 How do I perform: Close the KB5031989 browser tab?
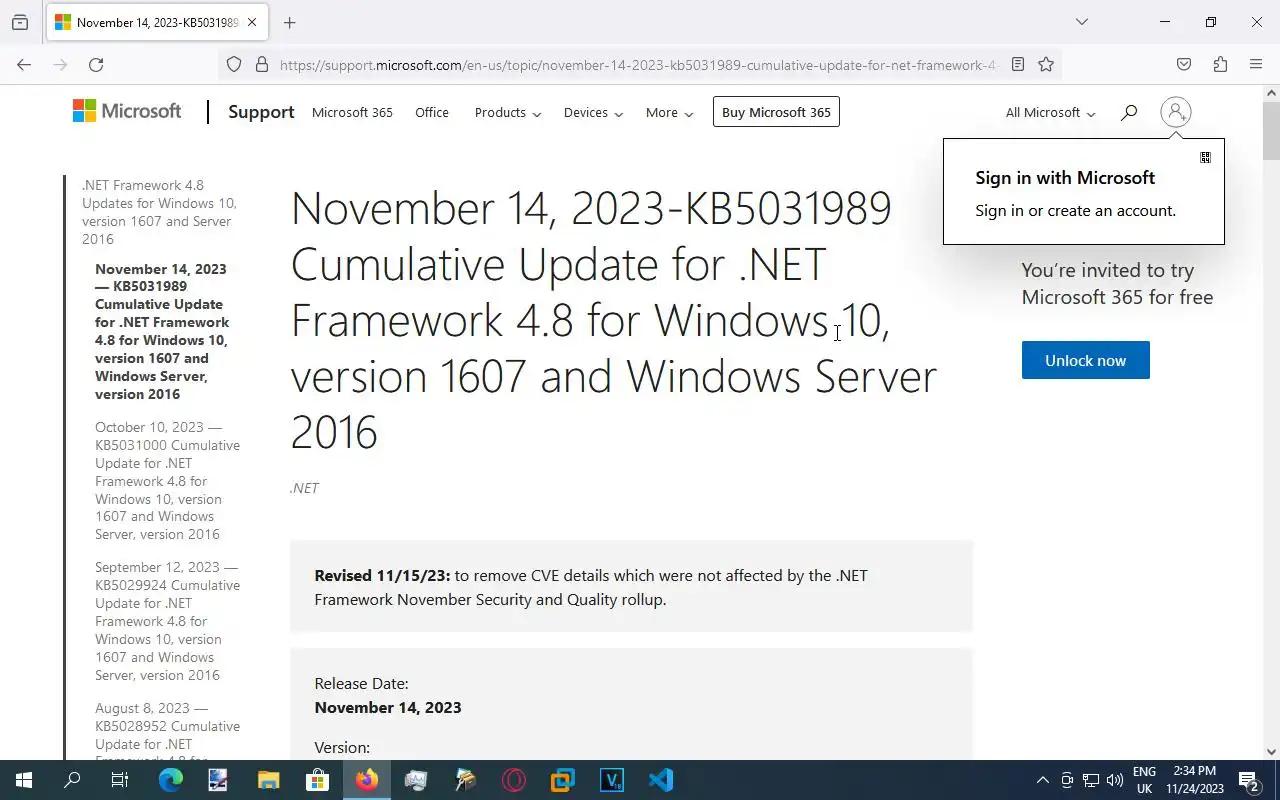pyautogui.click(x=252, y=22)
